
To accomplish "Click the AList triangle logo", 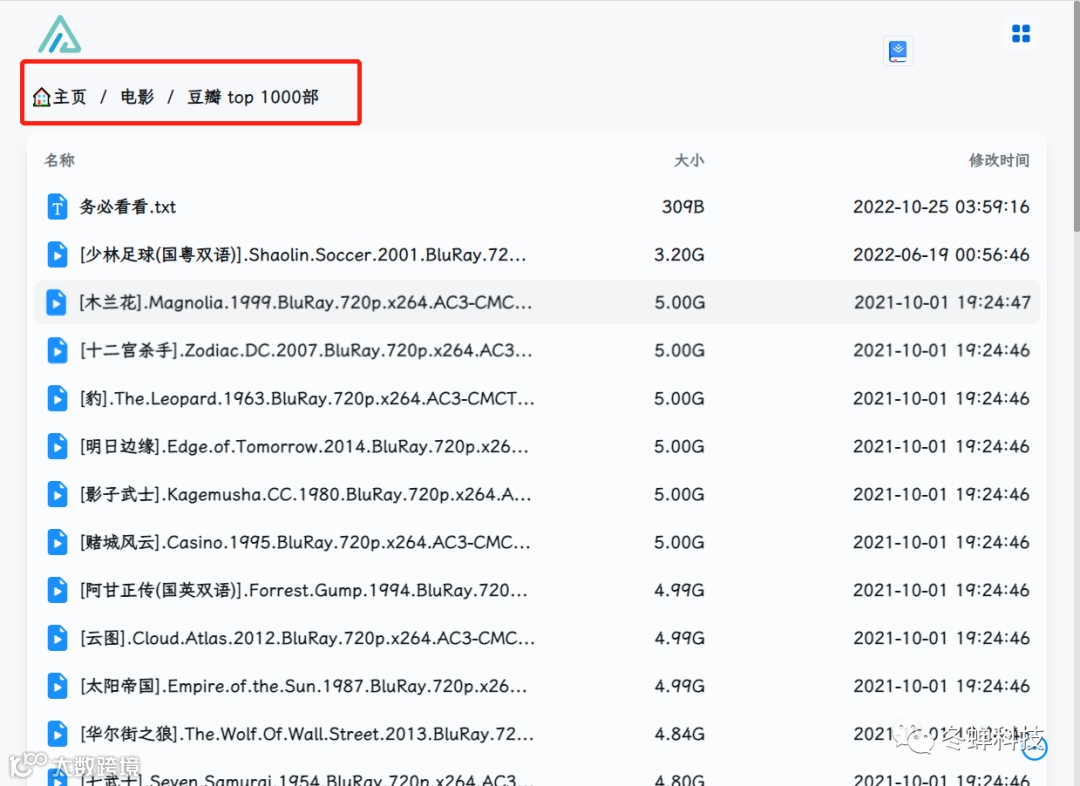I will click(x=59, y=34).
